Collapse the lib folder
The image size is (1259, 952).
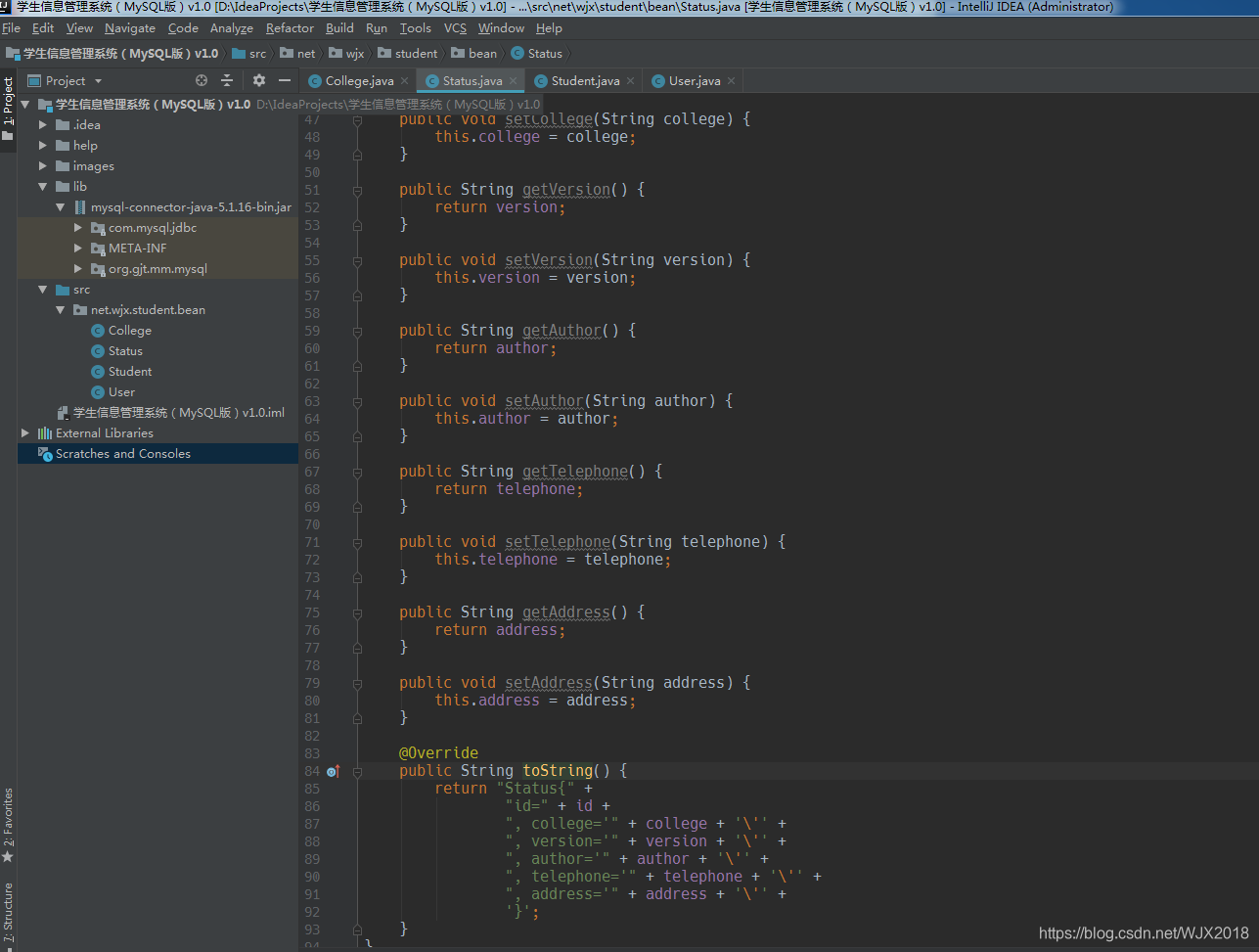43,187
